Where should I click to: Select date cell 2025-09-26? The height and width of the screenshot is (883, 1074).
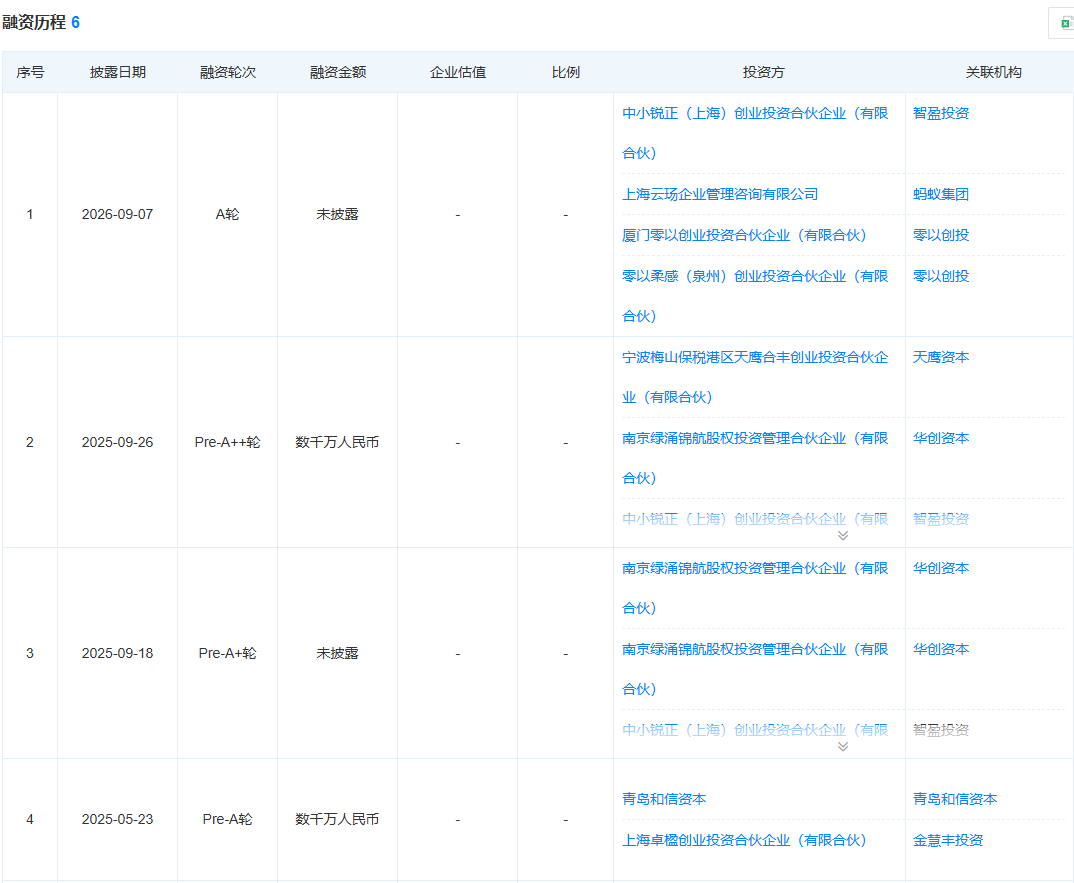117,443
